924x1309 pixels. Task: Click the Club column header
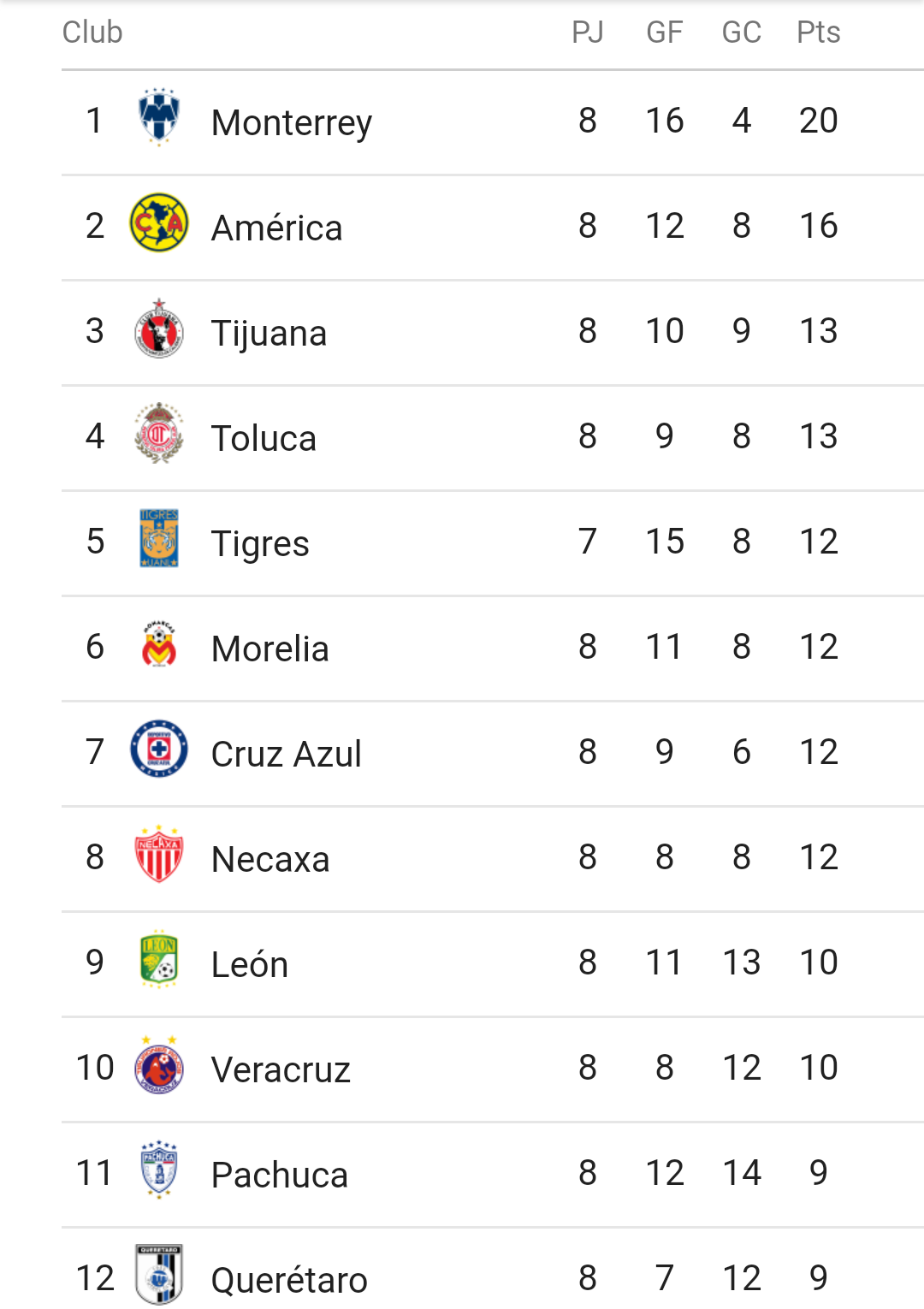92,33
